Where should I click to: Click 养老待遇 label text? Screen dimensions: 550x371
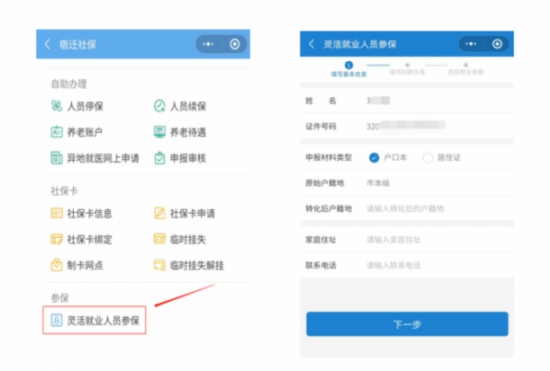point(188,132)
